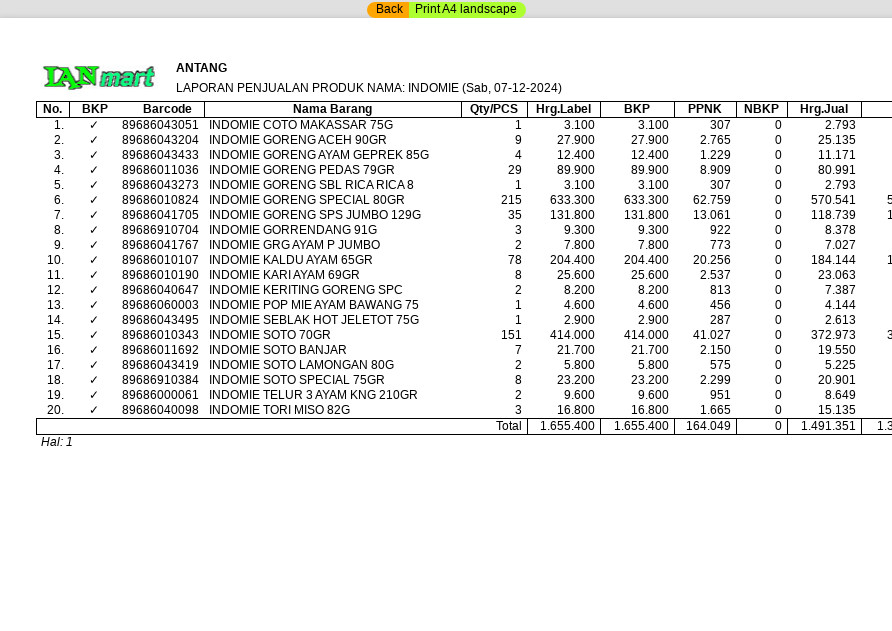Click the Hrg.Jual column header

coord(824,109)
